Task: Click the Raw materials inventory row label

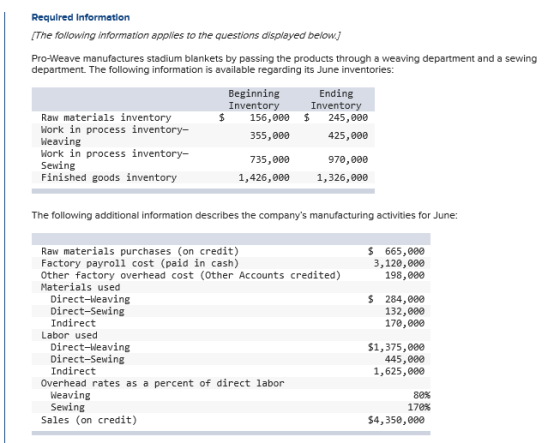Action: [x=106, y=118]
